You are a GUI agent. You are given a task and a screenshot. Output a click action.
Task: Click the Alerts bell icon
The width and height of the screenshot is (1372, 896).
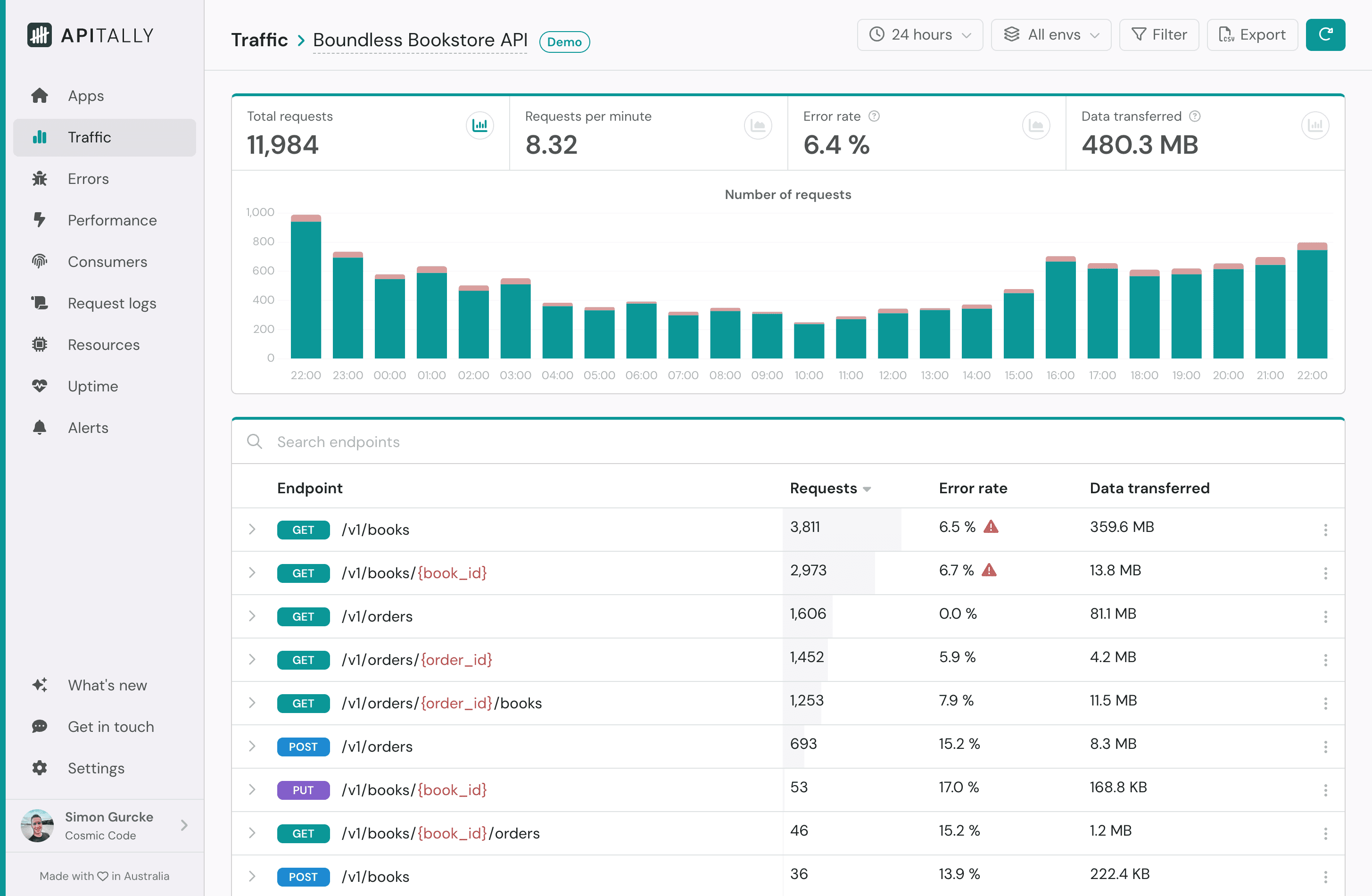click(x=40, y=427)
